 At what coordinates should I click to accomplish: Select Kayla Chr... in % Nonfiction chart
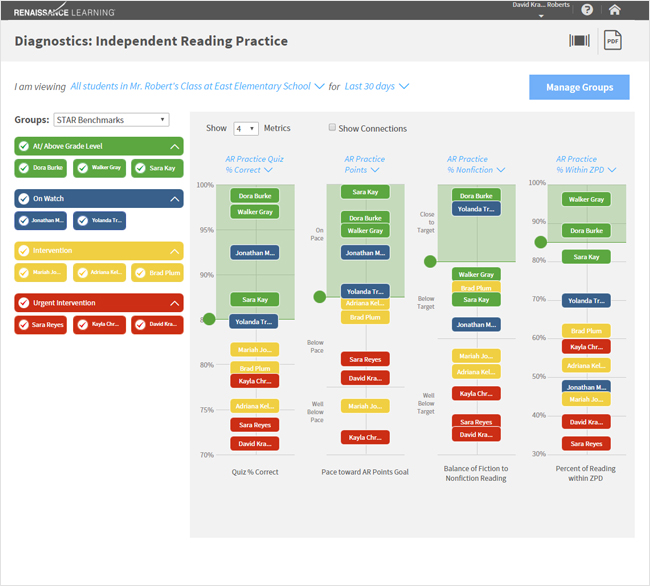coord(476,393)
